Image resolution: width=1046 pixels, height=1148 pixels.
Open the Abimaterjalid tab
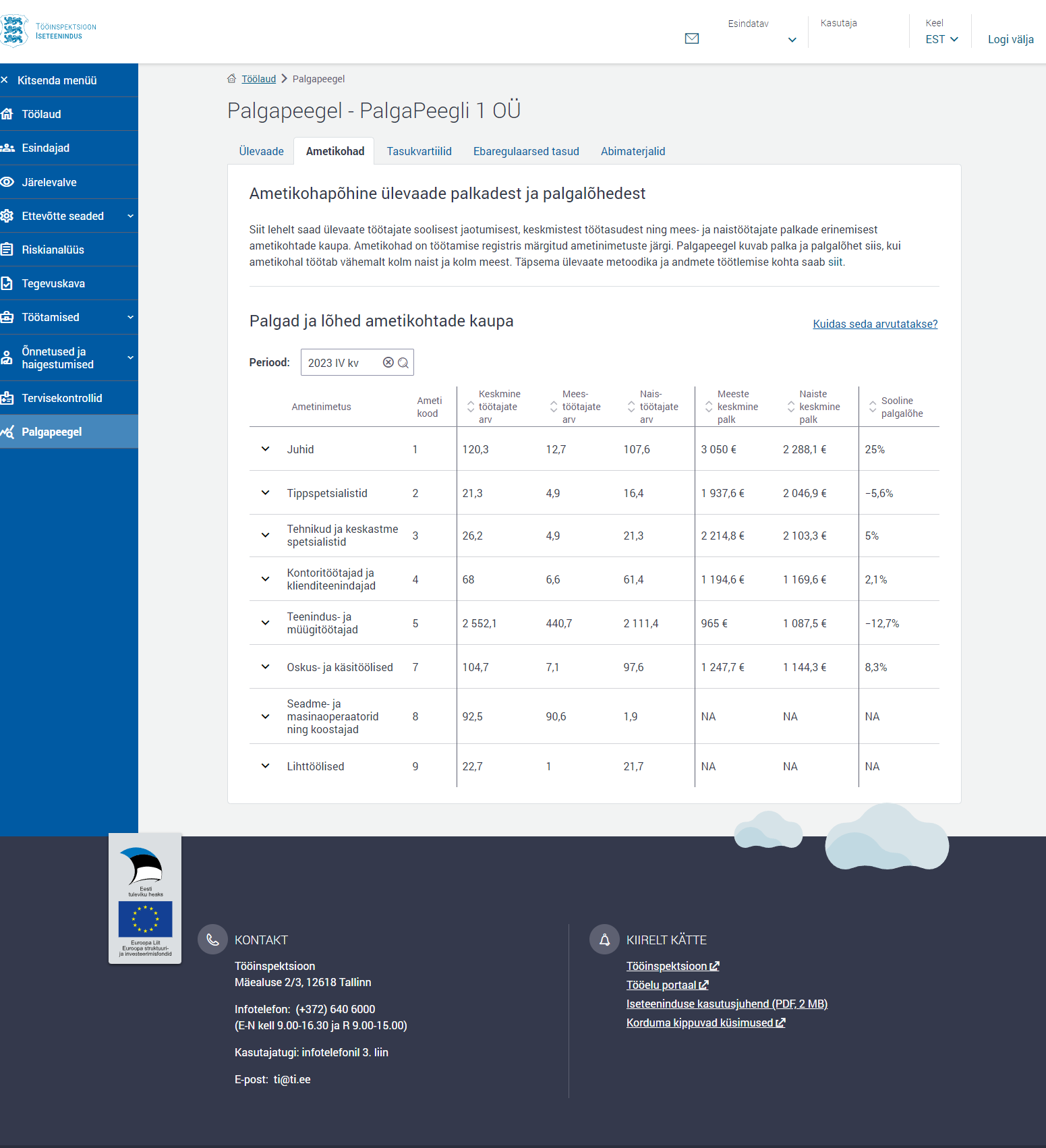[633, 151]
